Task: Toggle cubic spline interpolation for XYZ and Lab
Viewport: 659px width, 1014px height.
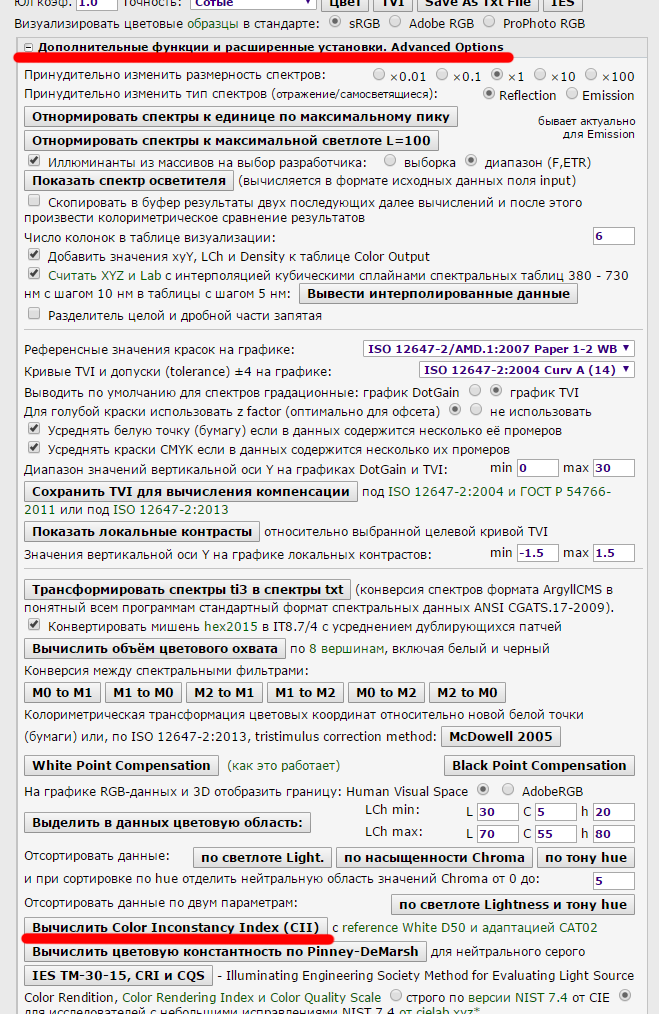Action: coord(34,274)
